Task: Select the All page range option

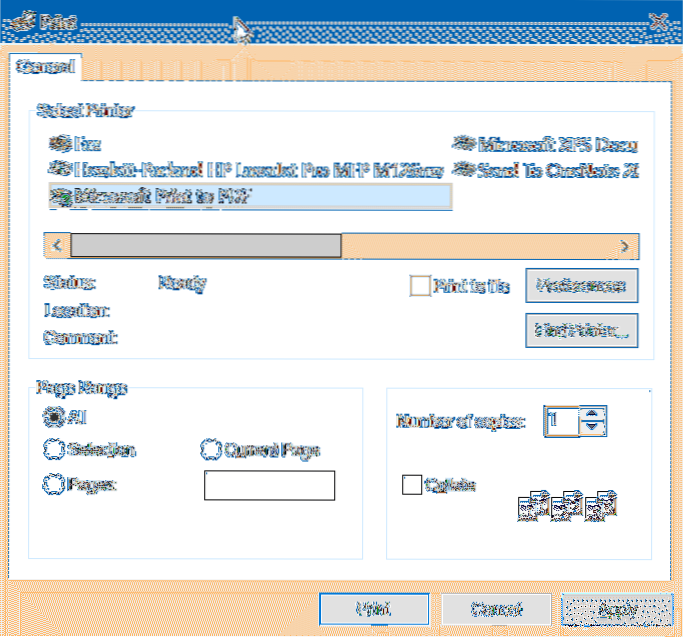Action: pyautogui.click(x=52, y=416)
